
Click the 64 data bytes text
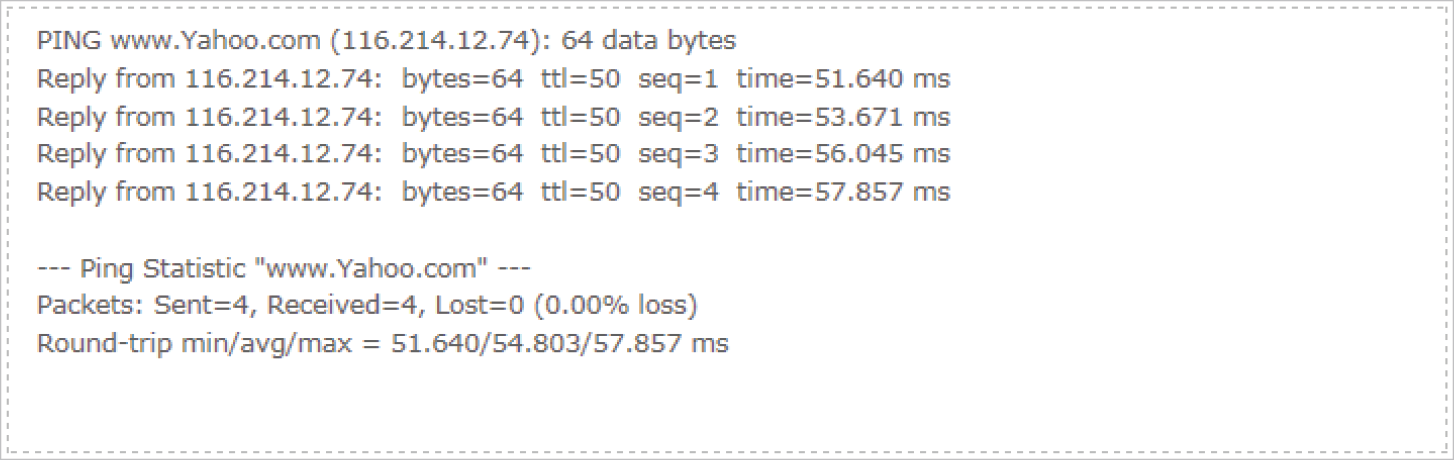pyautogui.click(x=649, y=42)
